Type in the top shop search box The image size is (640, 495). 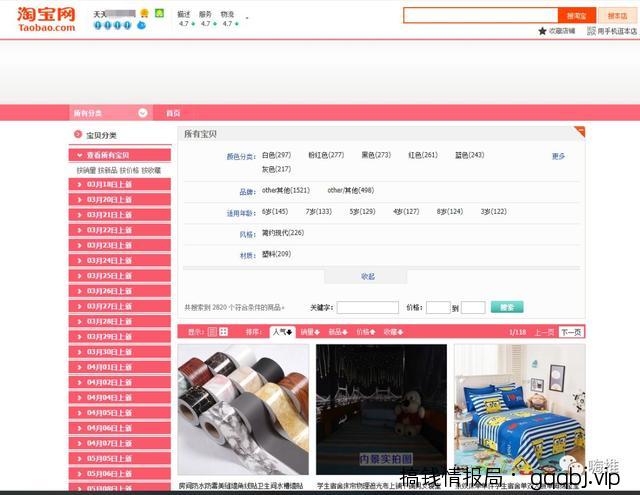pos(481,16)
